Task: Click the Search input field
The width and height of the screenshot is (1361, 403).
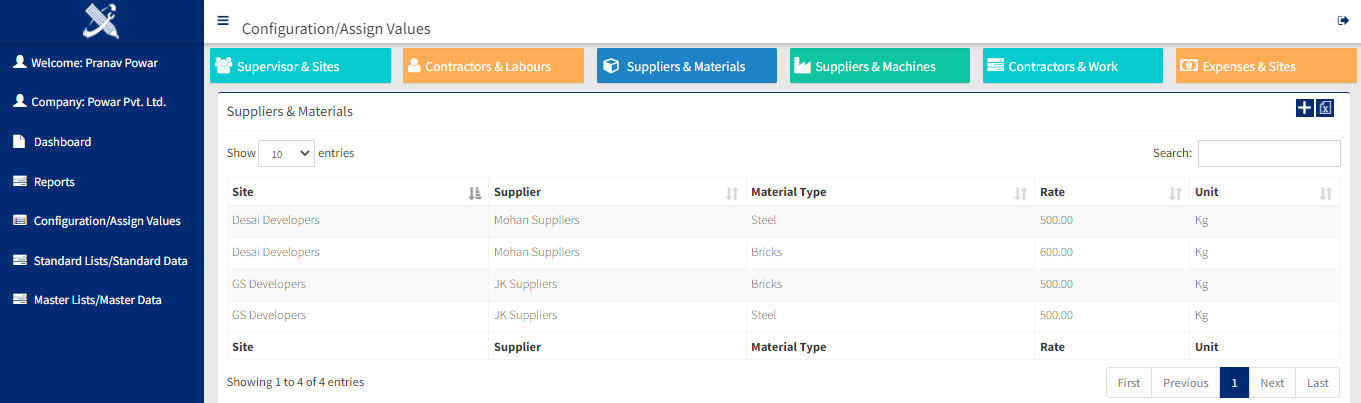Action: pyautogui.click(x=1269, y=153)
